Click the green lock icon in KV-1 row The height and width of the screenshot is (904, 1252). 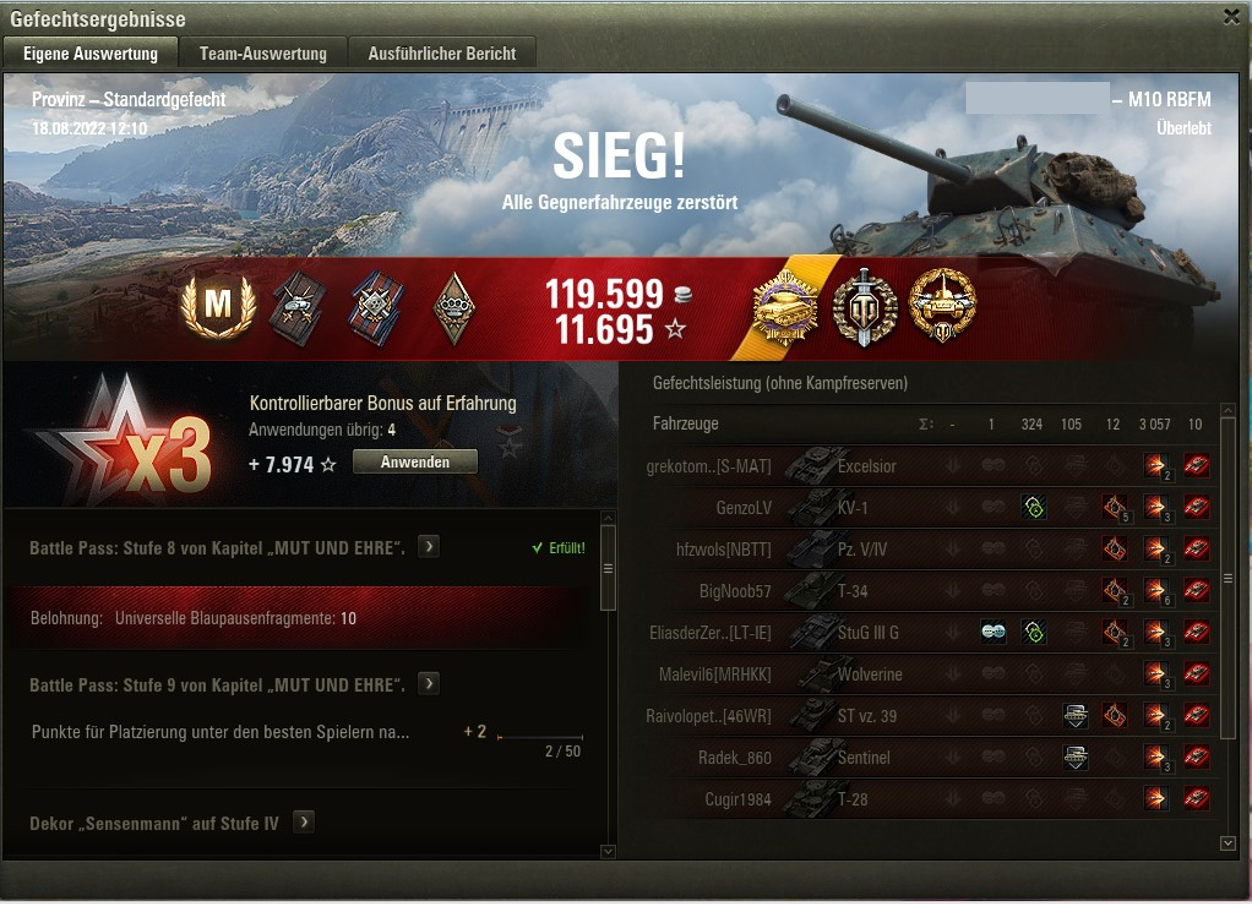[1034, 508]
